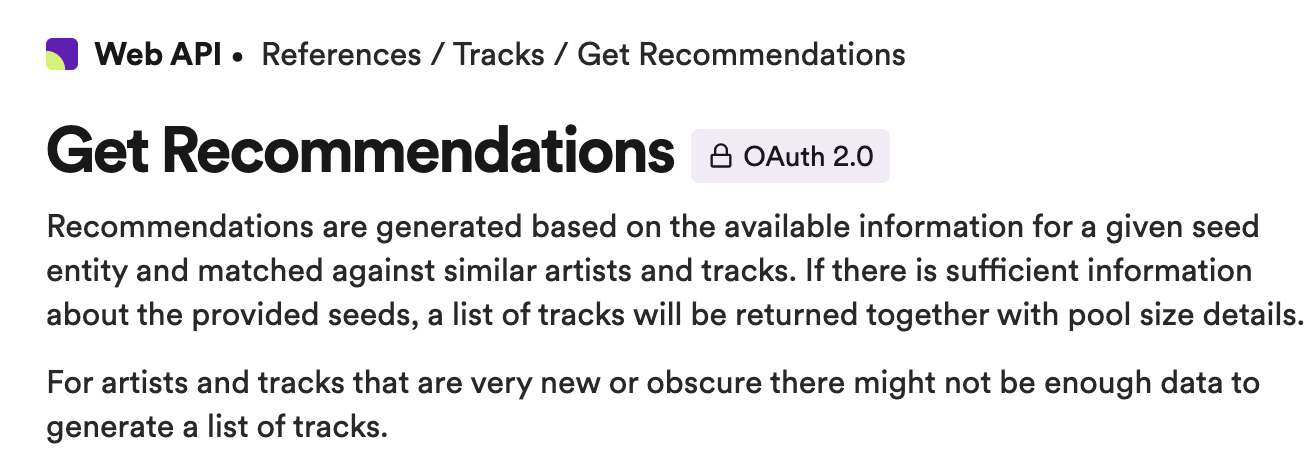This screenshot has height=474, width=1310.
Task: Click the paragraph starting "Recommendations are generated"
Action: click(676, 271)
